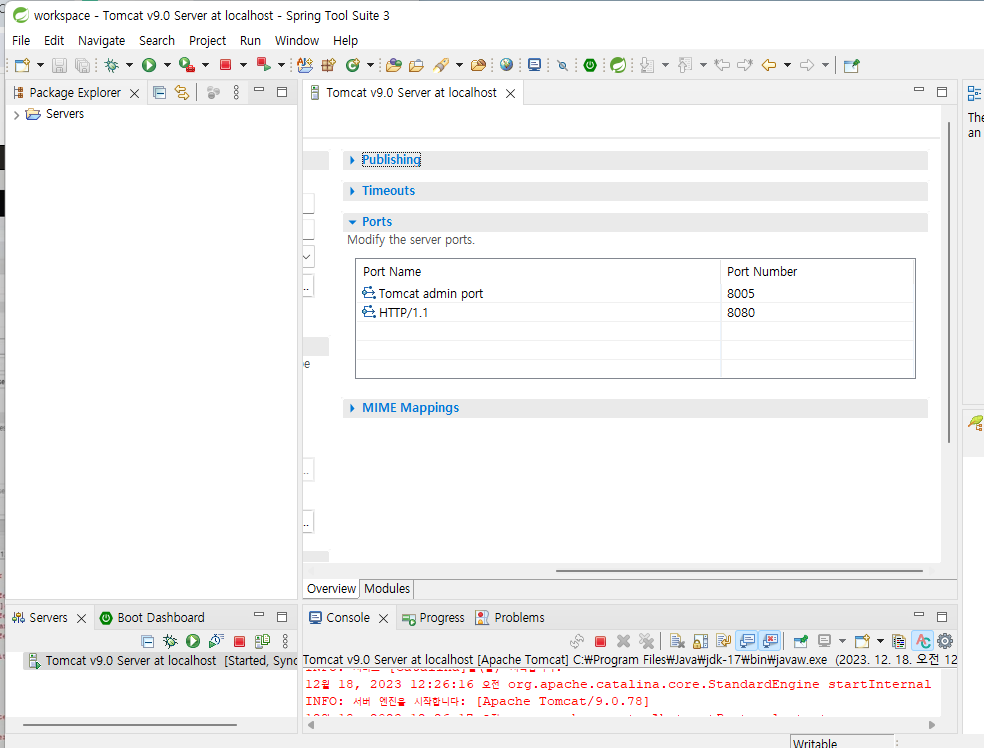984x748 pixels.
Task: Start the server from Servers view toolbar
Action: tap(193, 641)
